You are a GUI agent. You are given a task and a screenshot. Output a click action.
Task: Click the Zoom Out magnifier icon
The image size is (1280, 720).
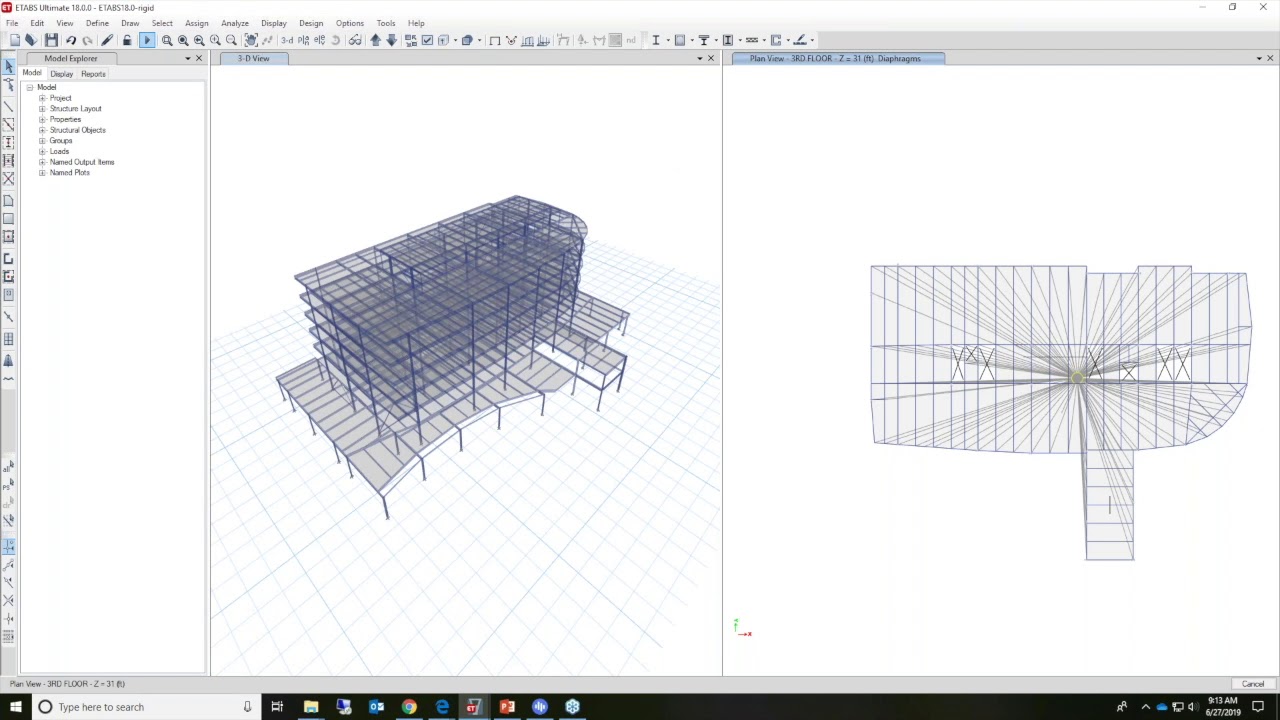tap(231, 40)
